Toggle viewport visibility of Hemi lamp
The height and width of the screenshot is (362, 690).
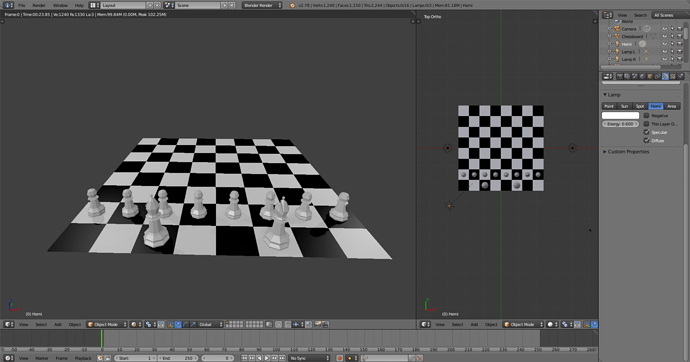(665, 44)
